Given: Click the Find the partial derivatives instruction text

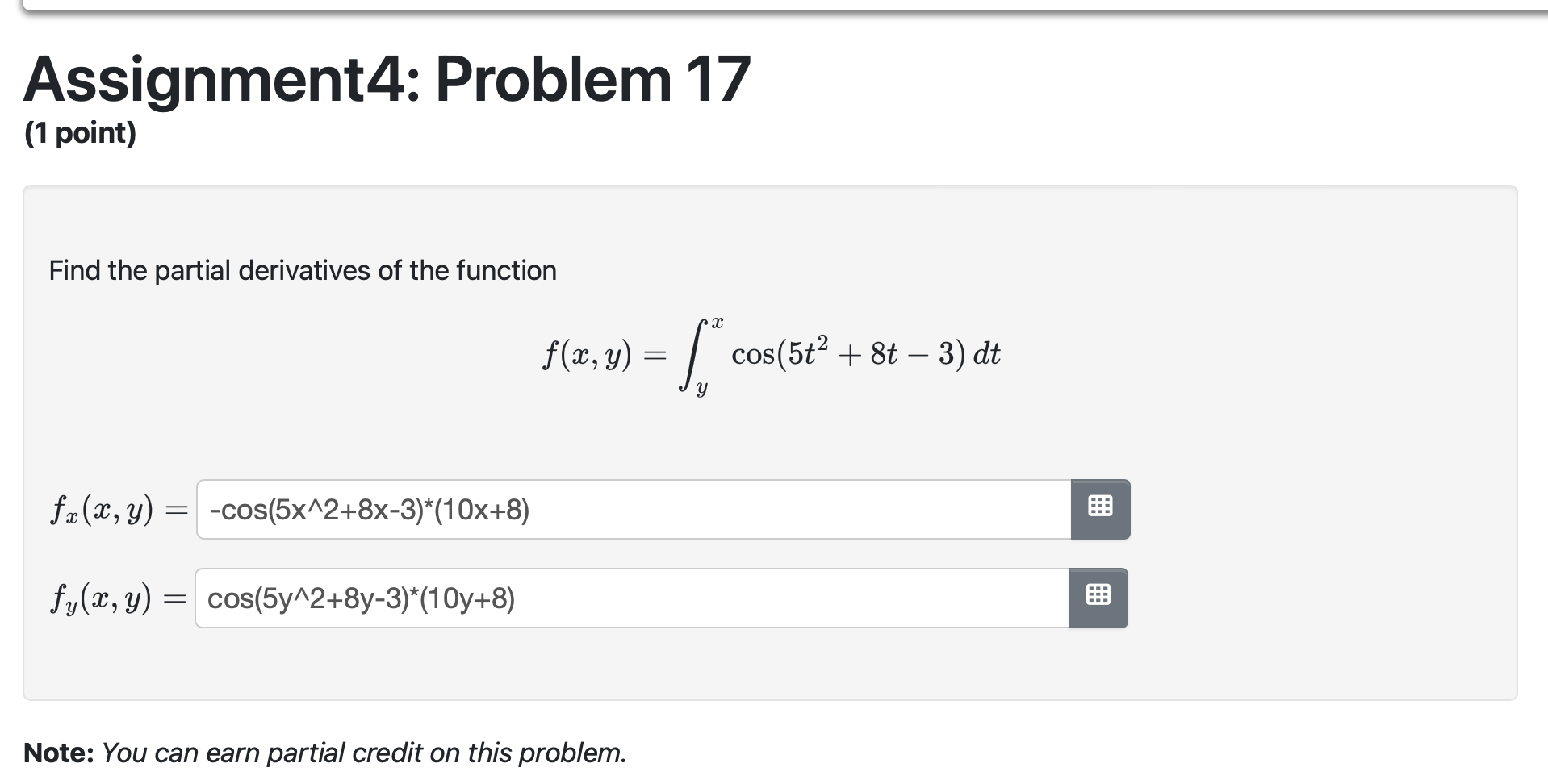Looking at the screenshot, I should 302,270.
